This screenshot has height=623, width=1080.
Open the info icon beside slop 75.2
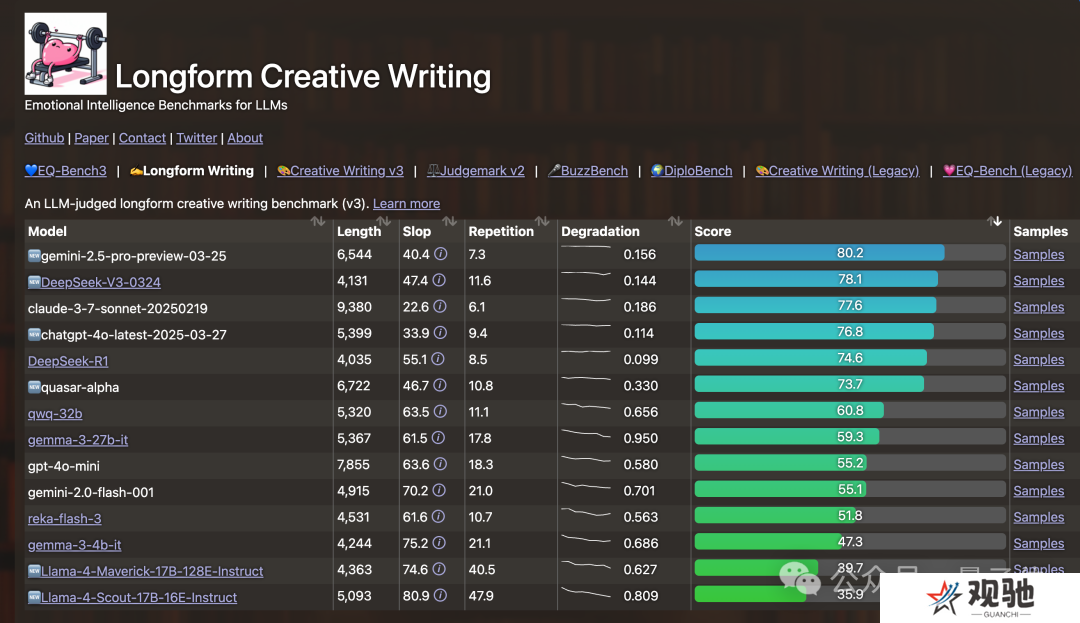click(439, 542)
